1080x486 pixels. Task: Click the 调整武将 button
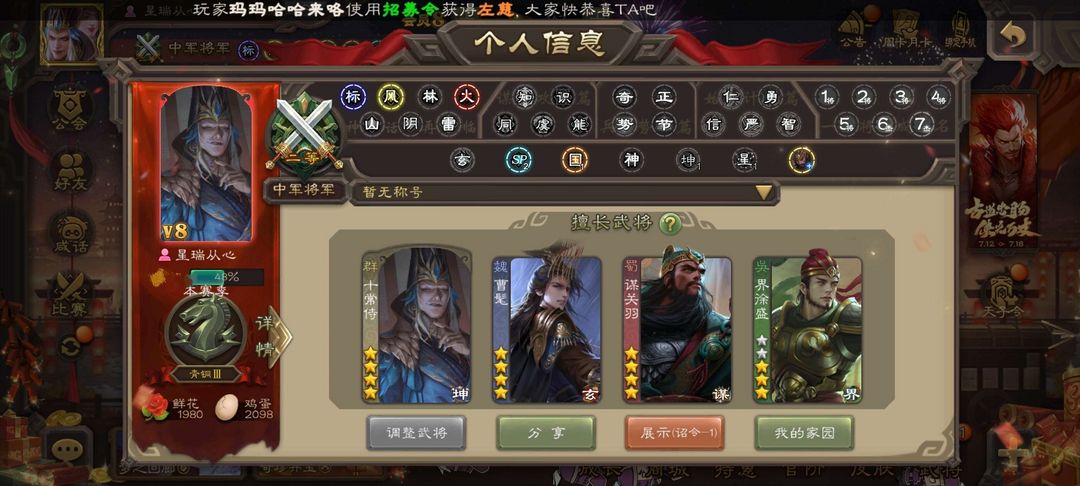[x=416, y=433]
